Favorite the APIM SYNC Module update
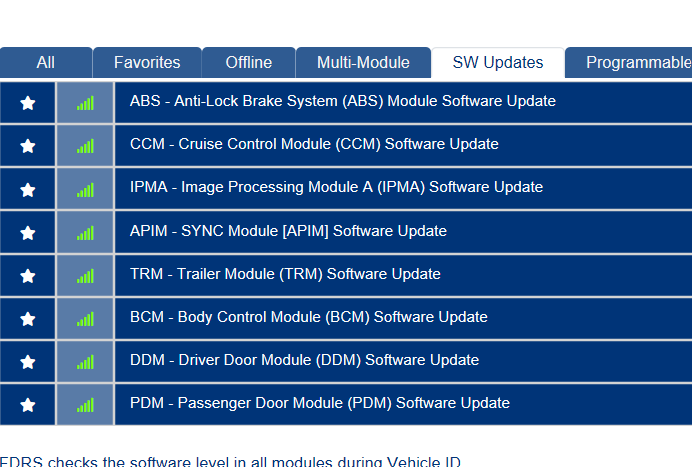 [28, 232]
